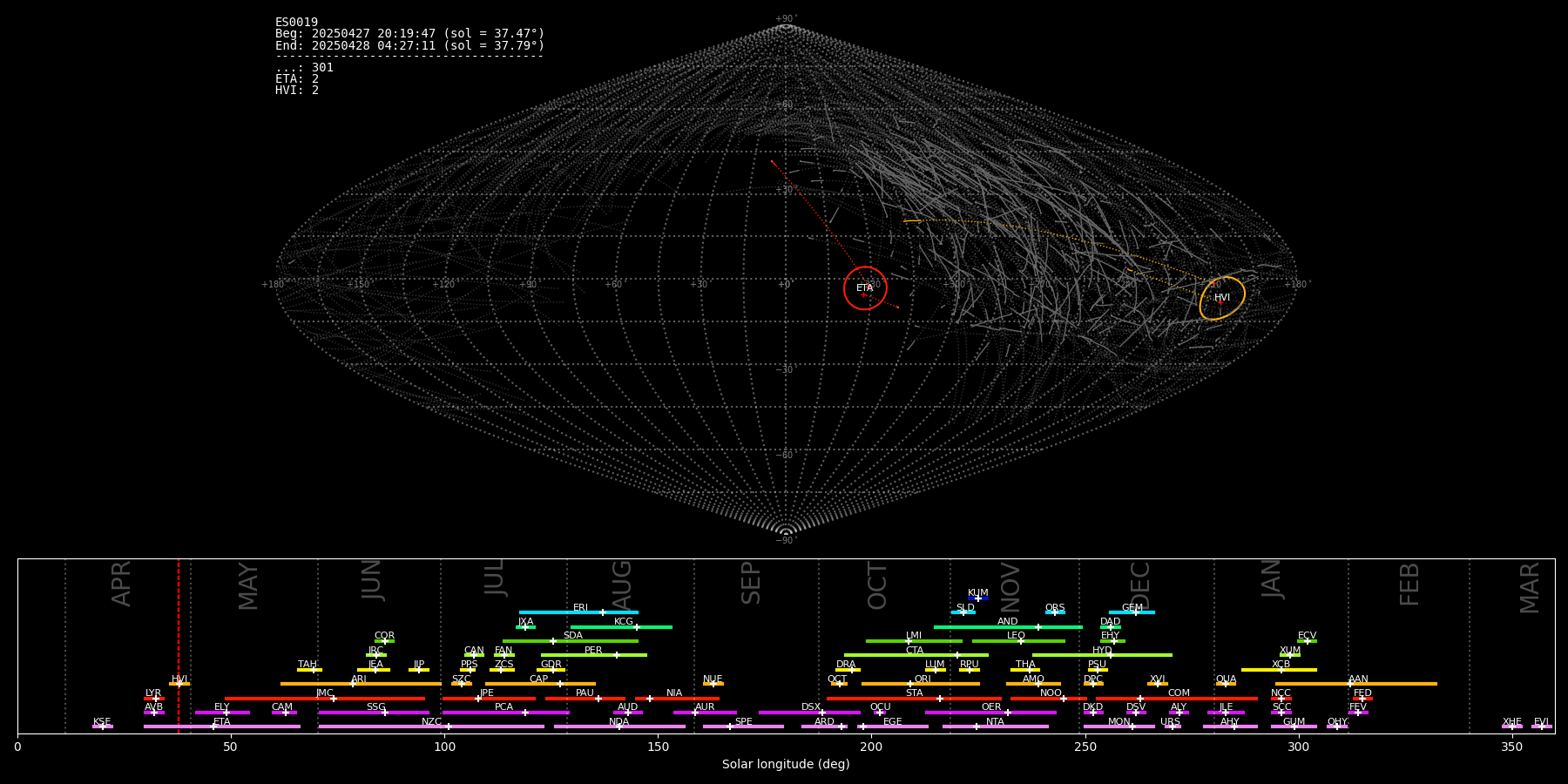
Task: Select the 'Beg: 20250427 20:19:47' line
Action: (x=409, y=34)
